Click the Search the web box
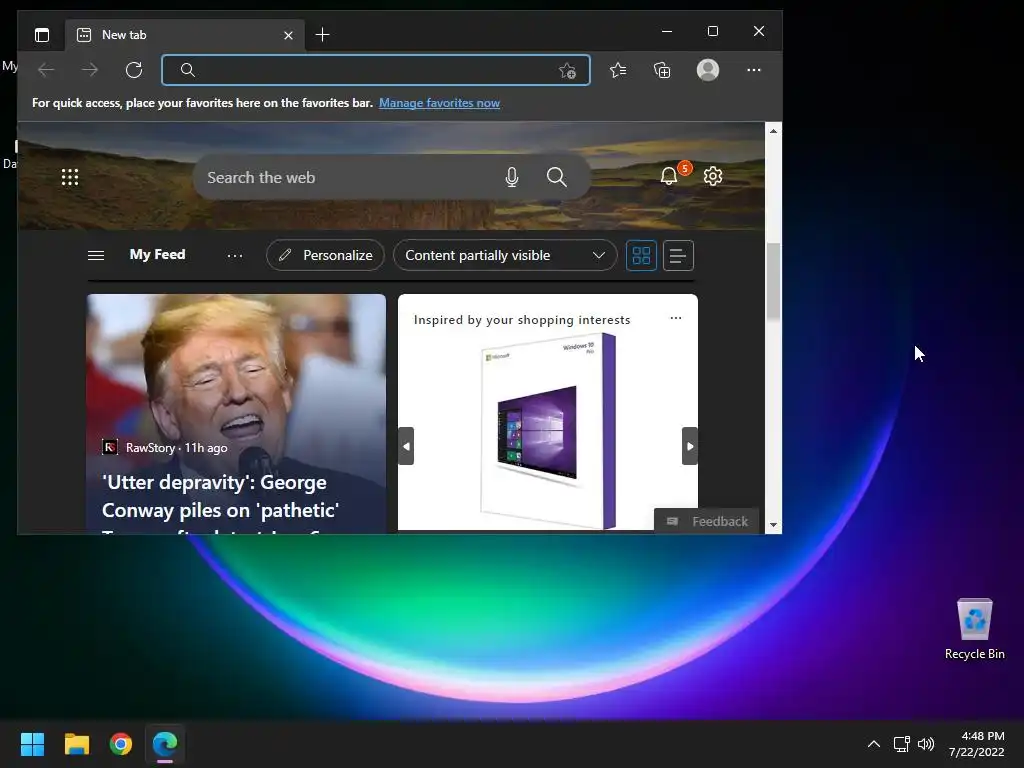The height and width of the screenshot is (768, 1024). click(392, 177)
